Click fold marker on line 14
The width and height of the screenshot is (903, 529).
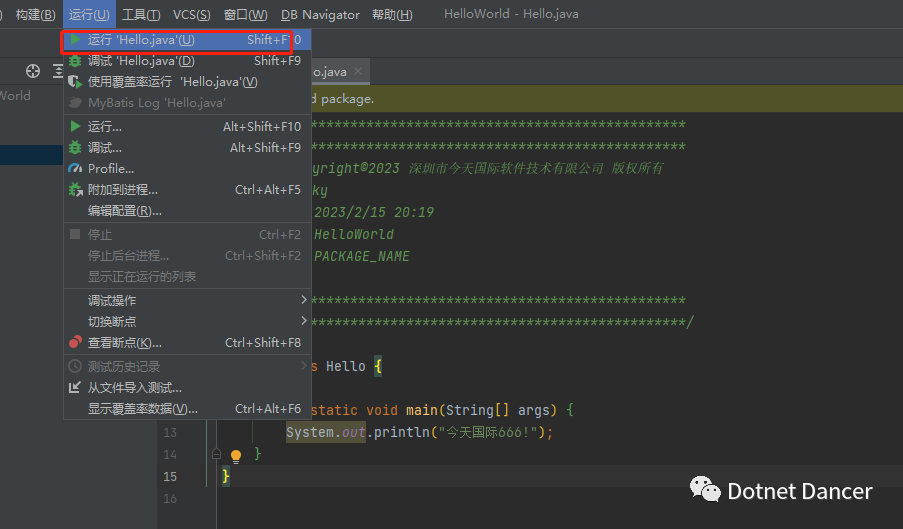pos(217,454)
